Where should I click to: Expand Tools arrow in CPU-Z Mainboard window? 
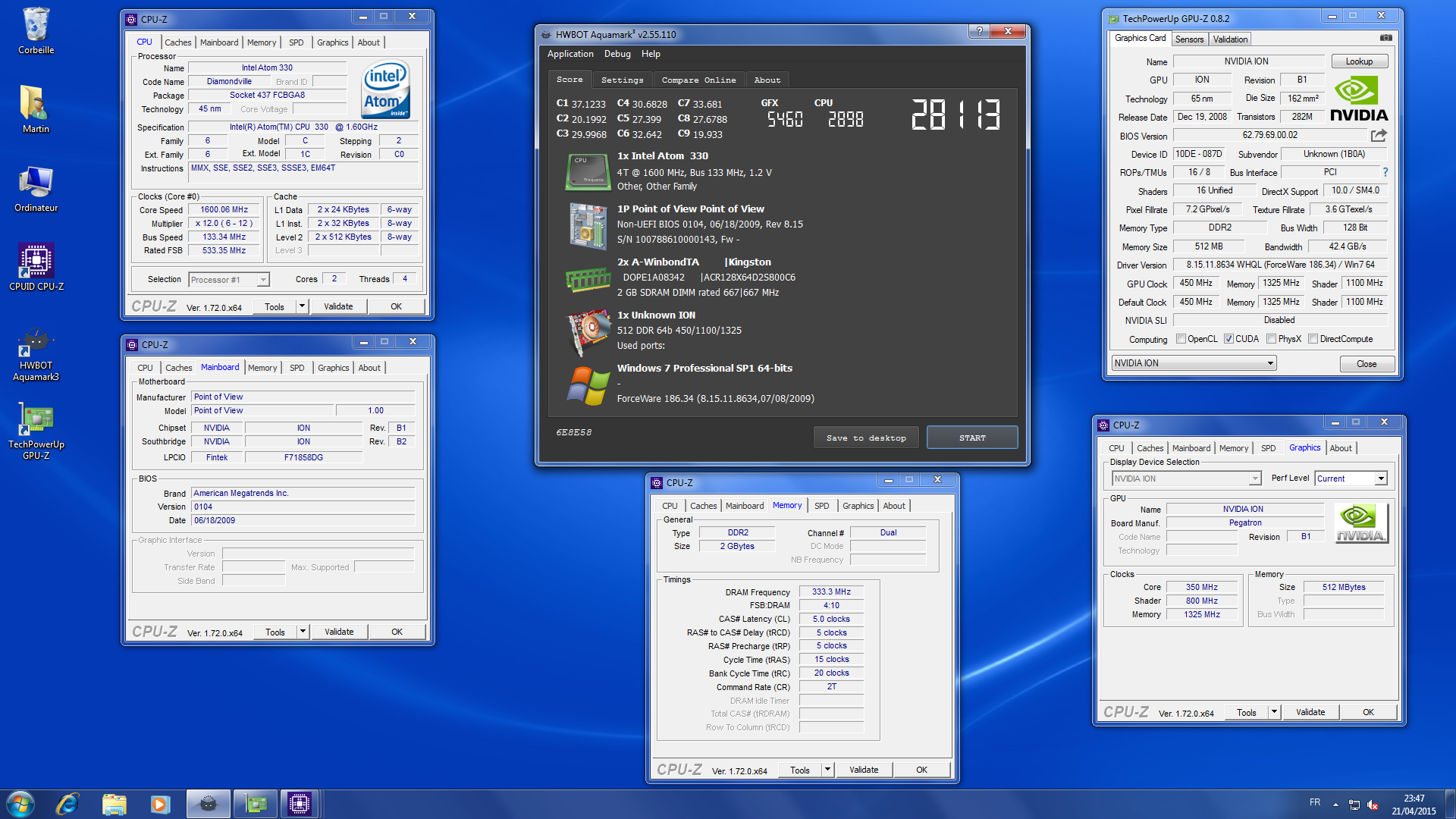[x=303, y=632]
